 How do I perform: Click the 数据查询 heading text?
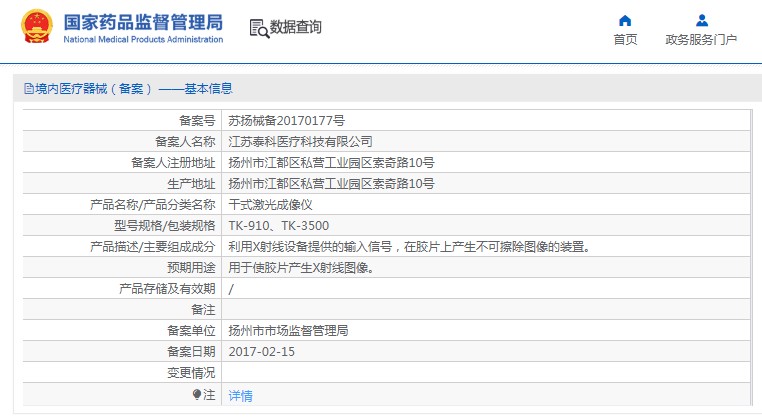(x=295, y=27)
